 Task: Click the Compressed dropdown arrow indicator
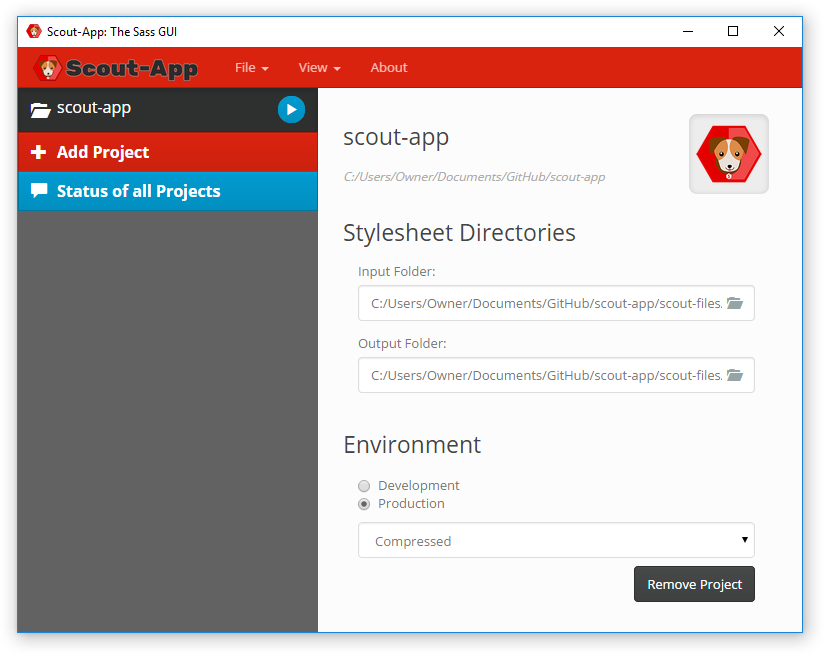click(746, 540)
